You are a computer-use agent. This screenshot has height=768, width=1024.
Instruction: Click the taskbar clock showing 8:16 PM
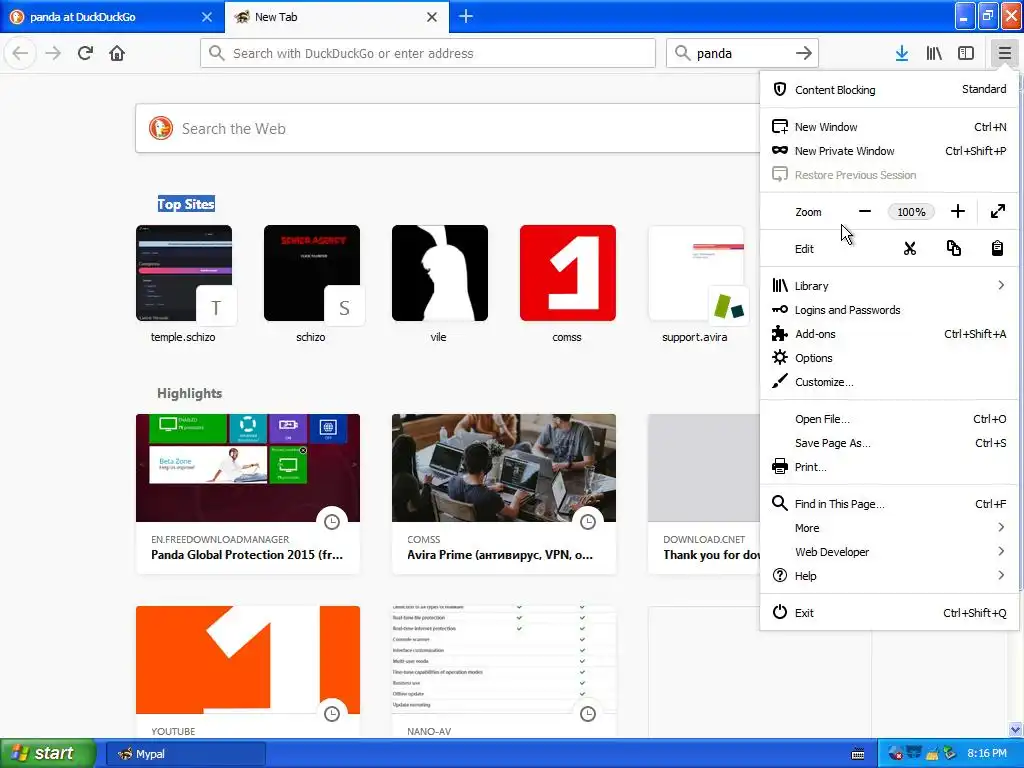pyautogui.click(x=987, y=753)
